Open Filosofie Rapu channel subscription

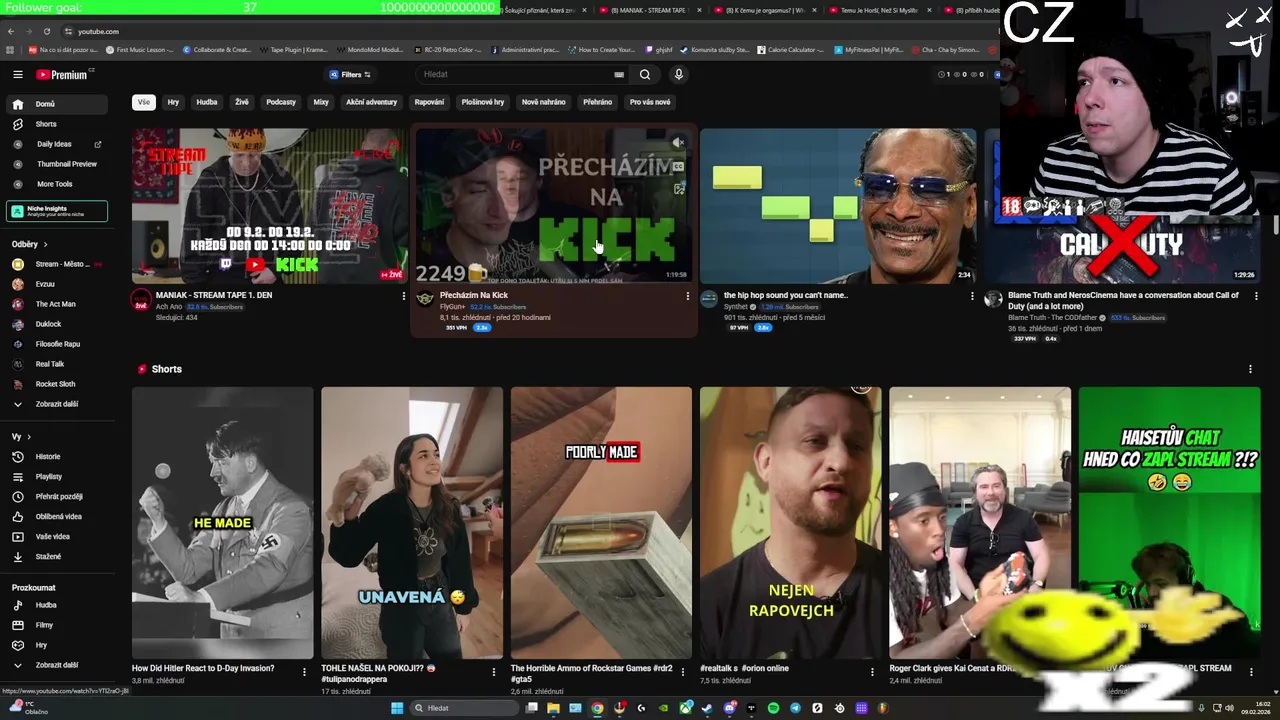coord(57,344)
